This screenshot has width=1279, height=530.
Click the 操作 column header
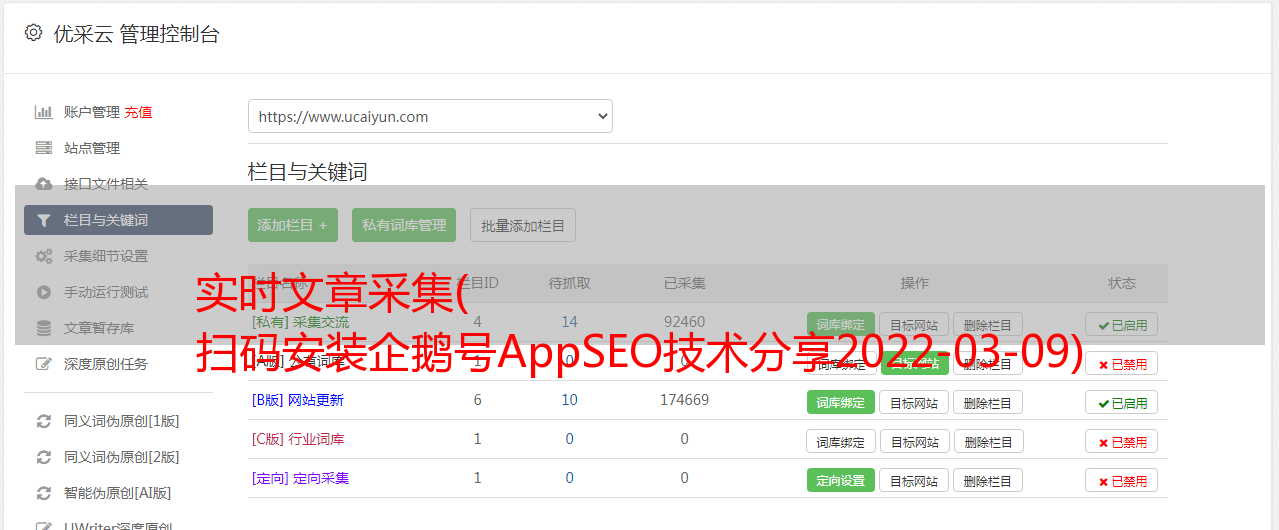914,283
